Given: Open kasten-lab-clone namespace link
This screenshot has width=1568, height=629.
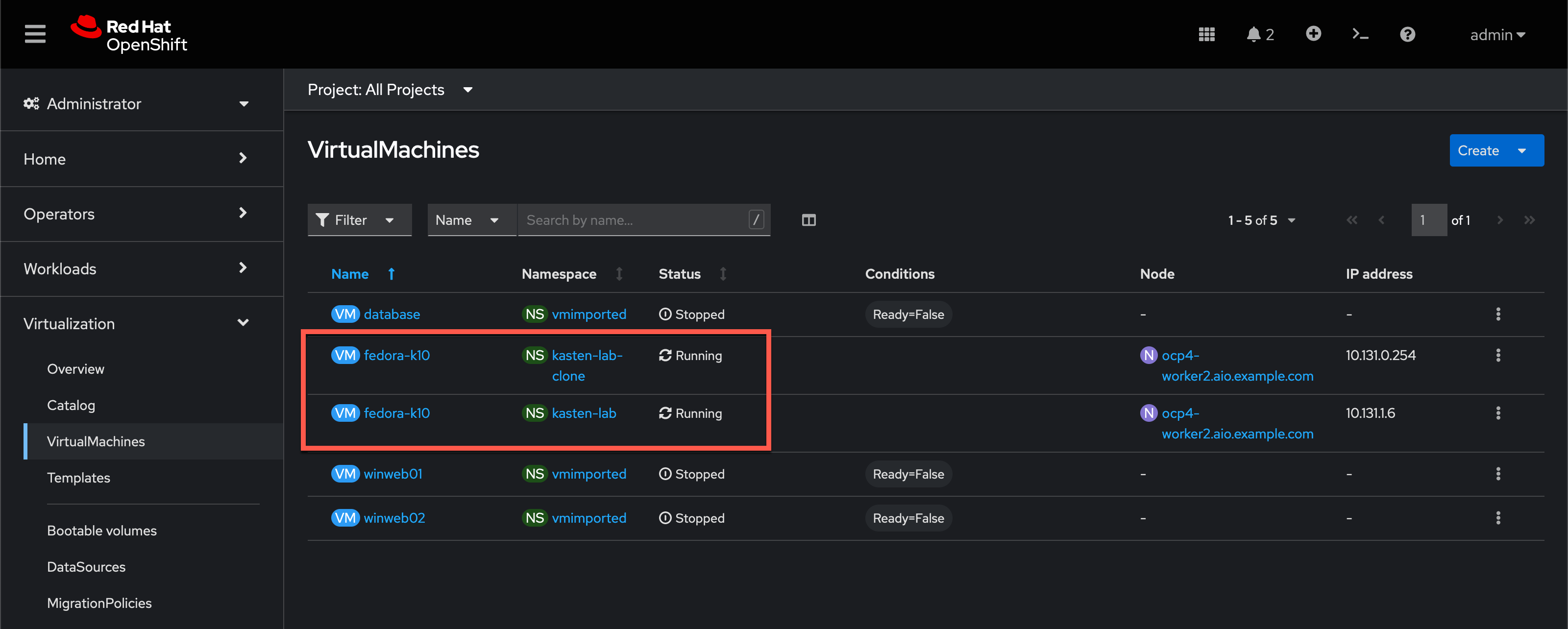Looking at the screenshot, I should pyautogui.click(x=588, y=365).
